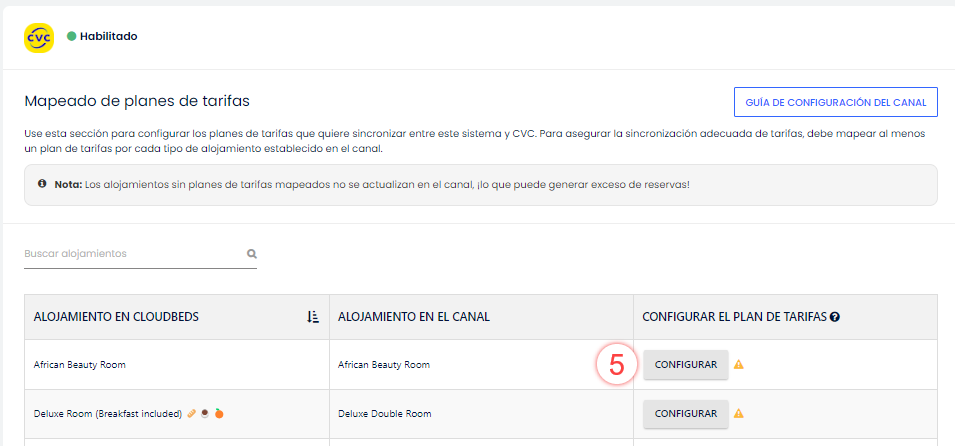Focus the Buscar alojamientos search box

[x=132, y=254]
